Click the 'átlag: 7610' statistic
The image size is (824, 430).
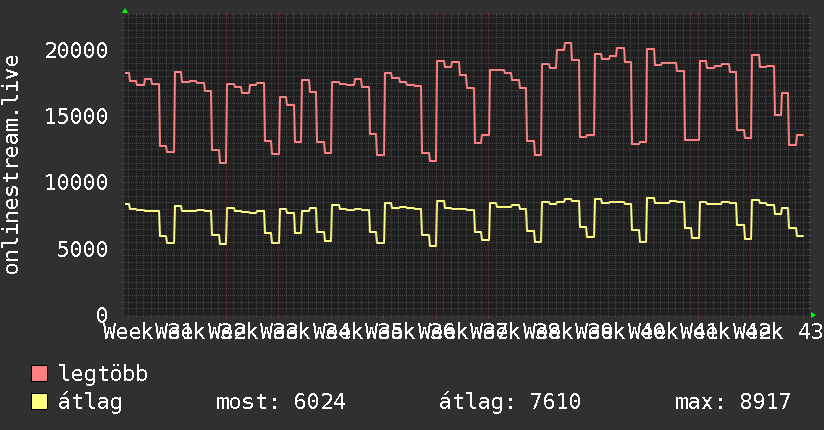coord(510,402)
